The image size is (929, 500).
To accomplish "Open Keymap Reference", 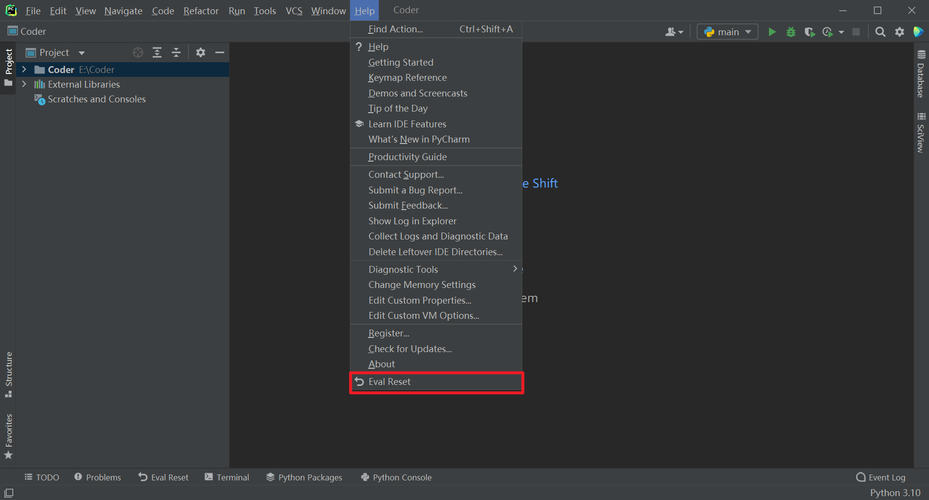I will coord(436,78).
